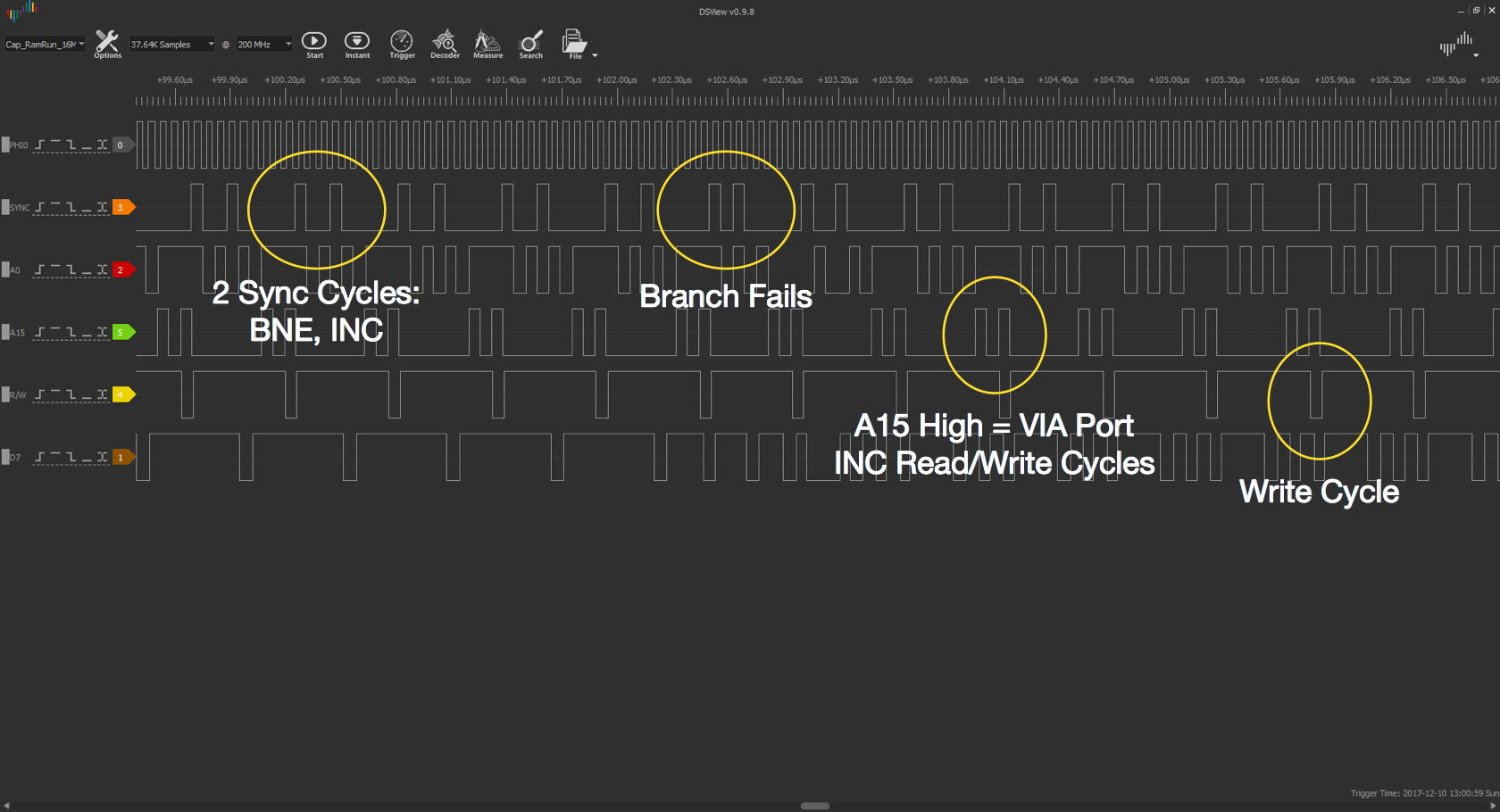Screen dimensions: 1500x812
Task: Open the Options wrench tool
Action: pyautogui.click(x=107, y=44)
